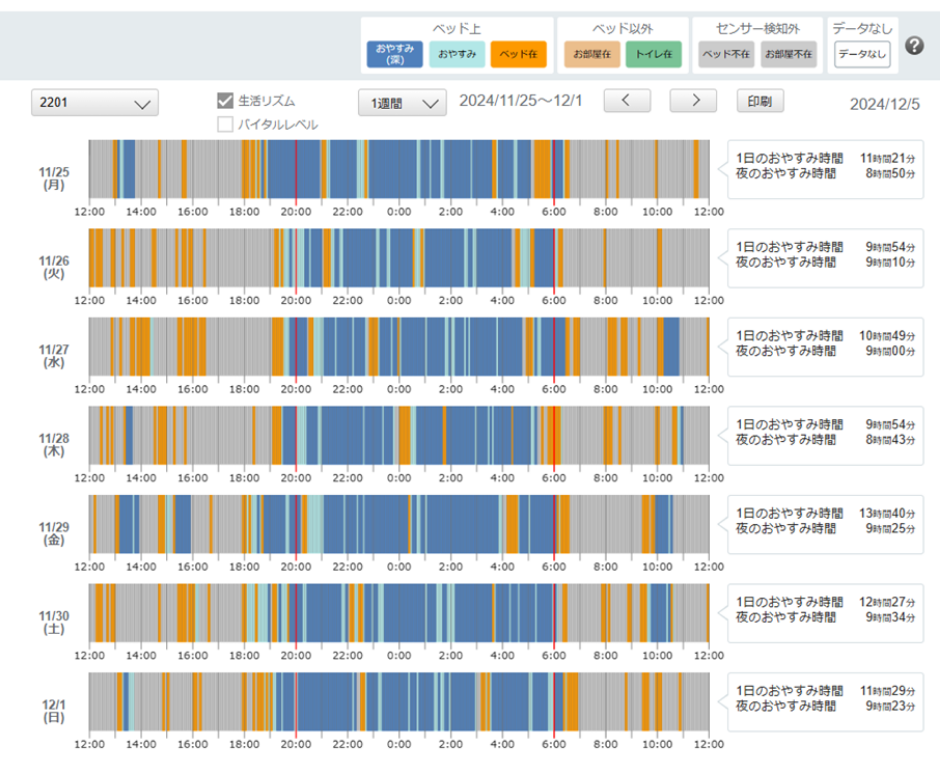Toggle the 生活リズム checkbox
The width and height of the screenshot is (940, 768).
[226, 101]
